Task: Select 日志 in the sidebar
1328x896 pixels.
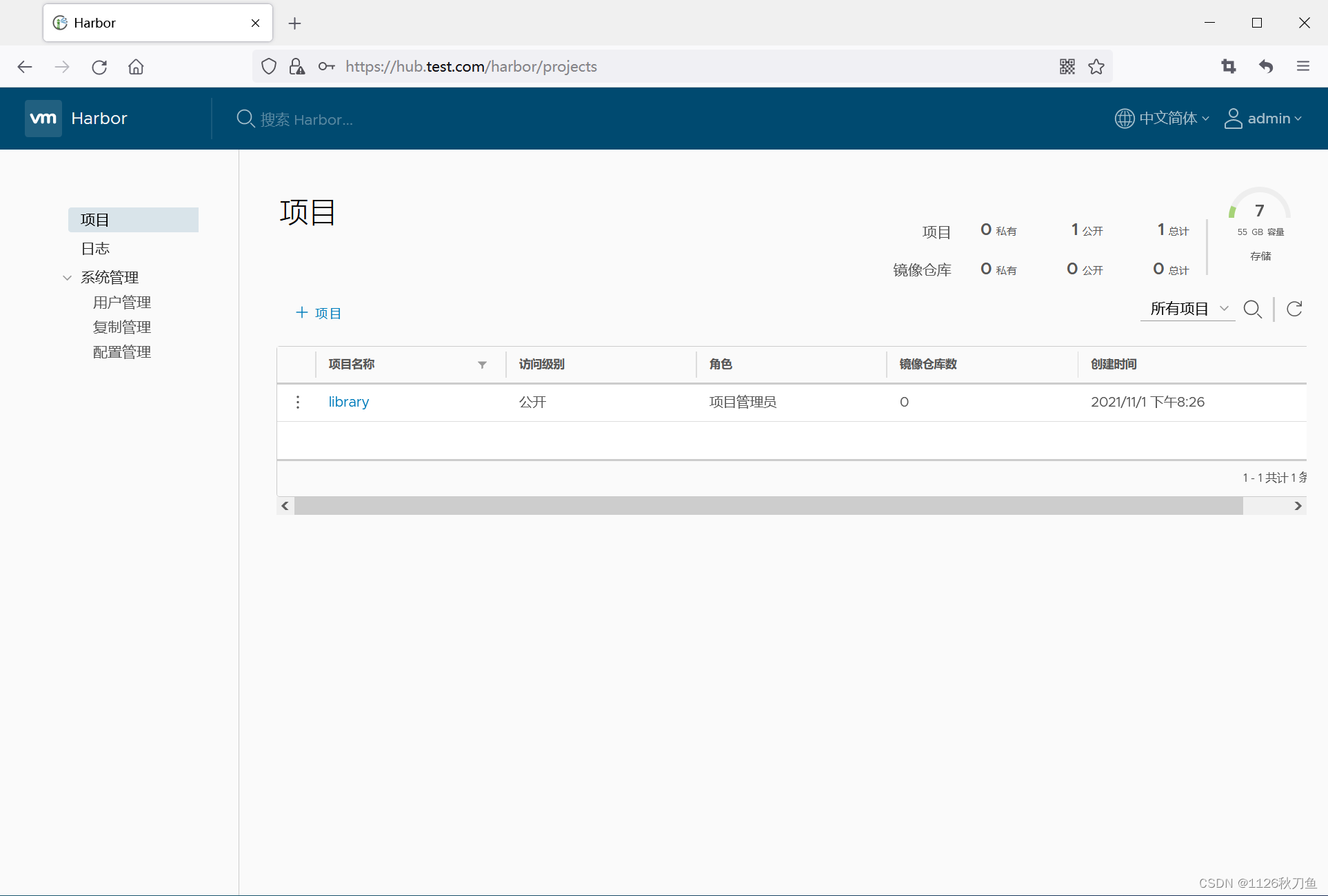Action: pyautogui.click(x=95, y=249)
